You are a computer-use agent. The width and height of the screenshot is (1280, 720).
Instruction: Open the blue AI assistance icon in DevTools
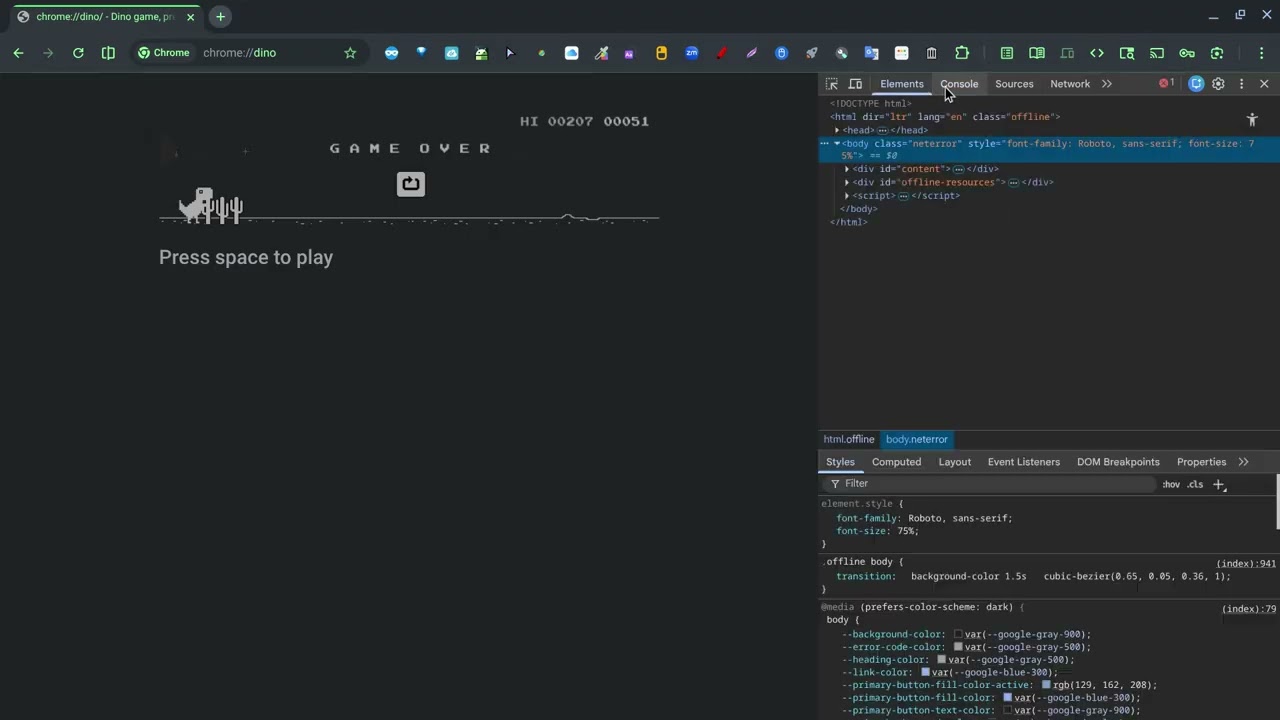pyautogui.click(x=1196, y=84)
